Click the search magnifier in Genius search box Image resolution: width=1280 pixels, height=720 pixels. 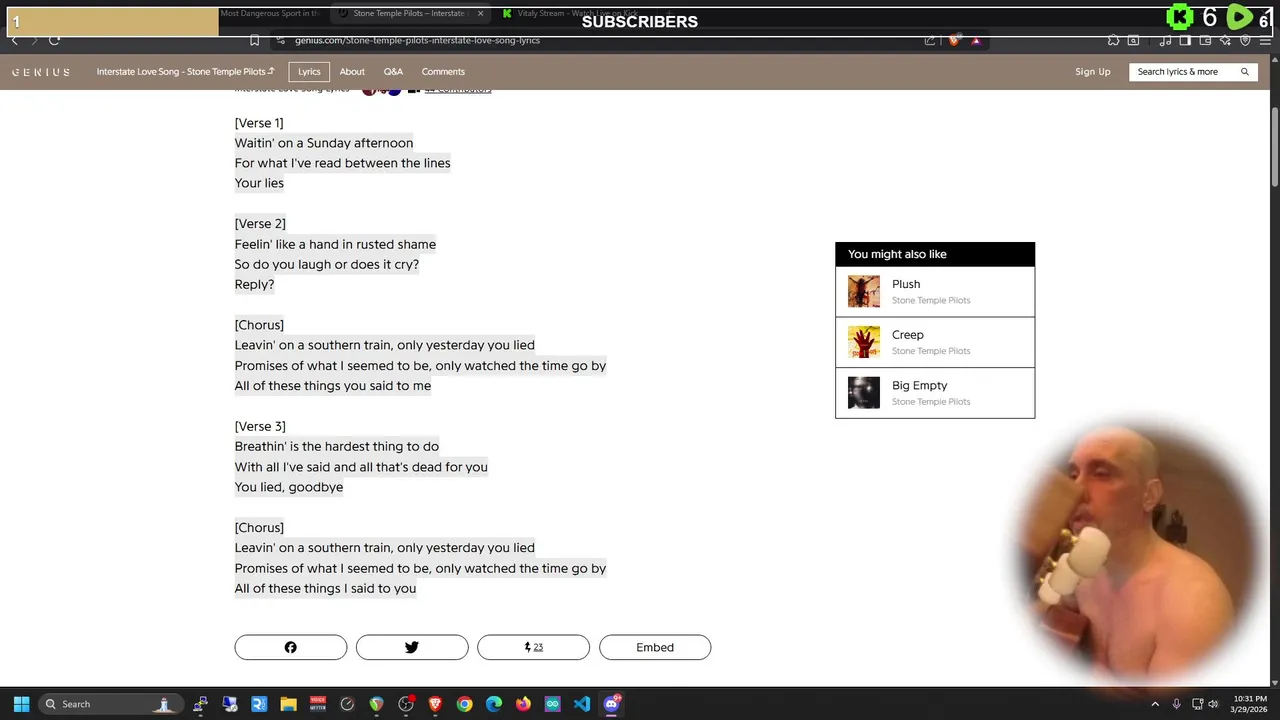click(1245, 72)
